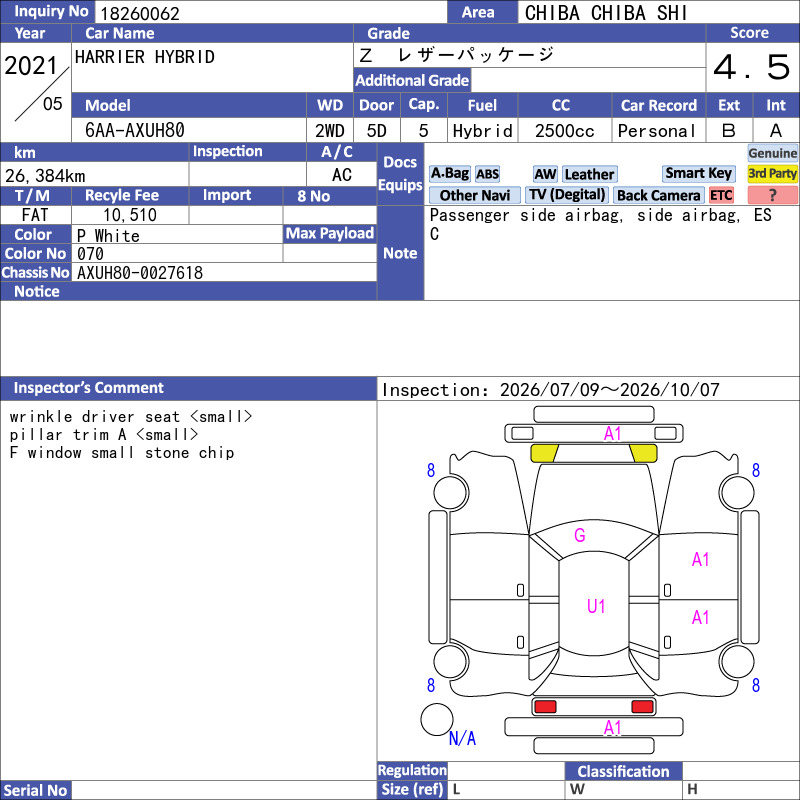800x800 pixels.
Task: Click the left yellow headlight in diagram
Action: click(x=544, y=453)
